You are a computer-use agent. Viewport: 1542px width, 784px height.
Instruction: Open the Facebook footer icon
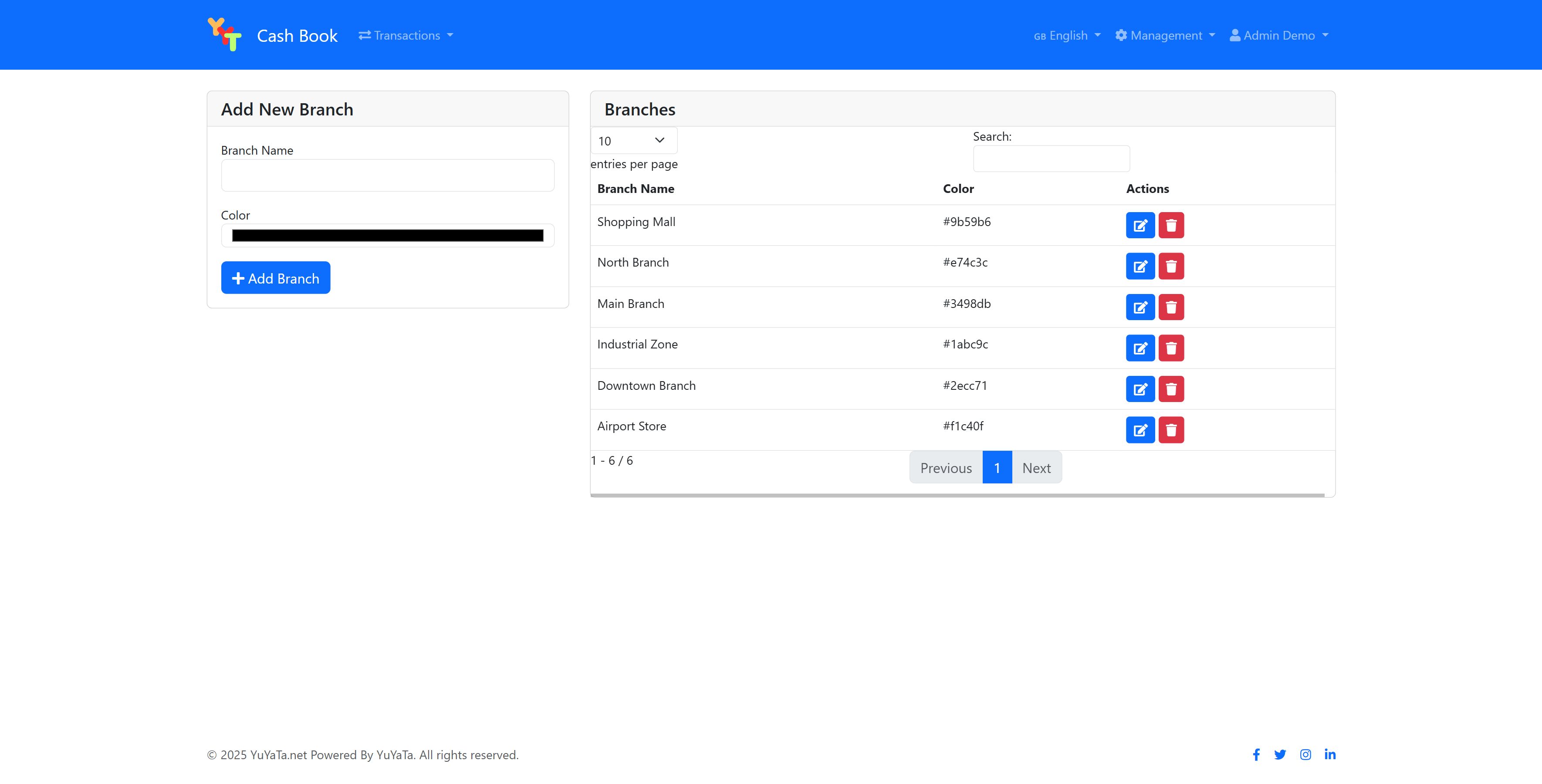click(x=1256, y=755)
